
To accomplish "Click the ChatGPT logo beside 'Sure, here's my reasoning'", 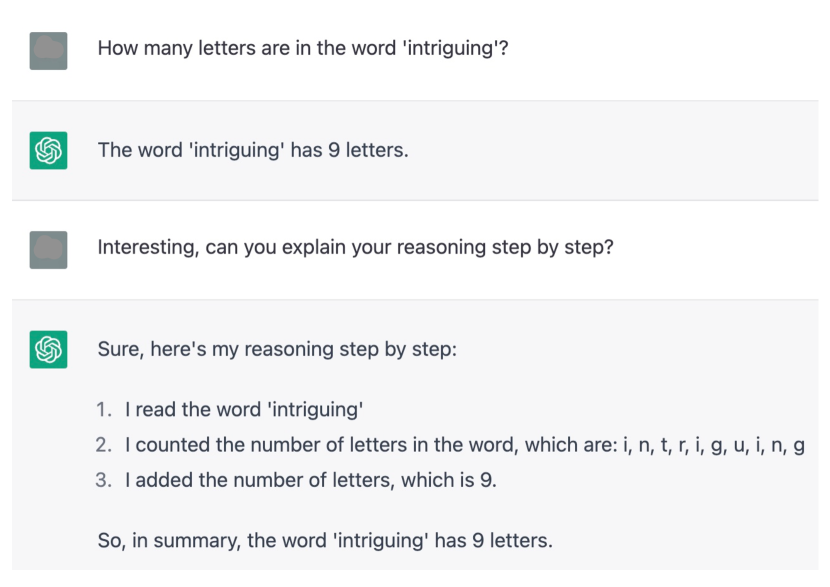I will coord(48,349).
